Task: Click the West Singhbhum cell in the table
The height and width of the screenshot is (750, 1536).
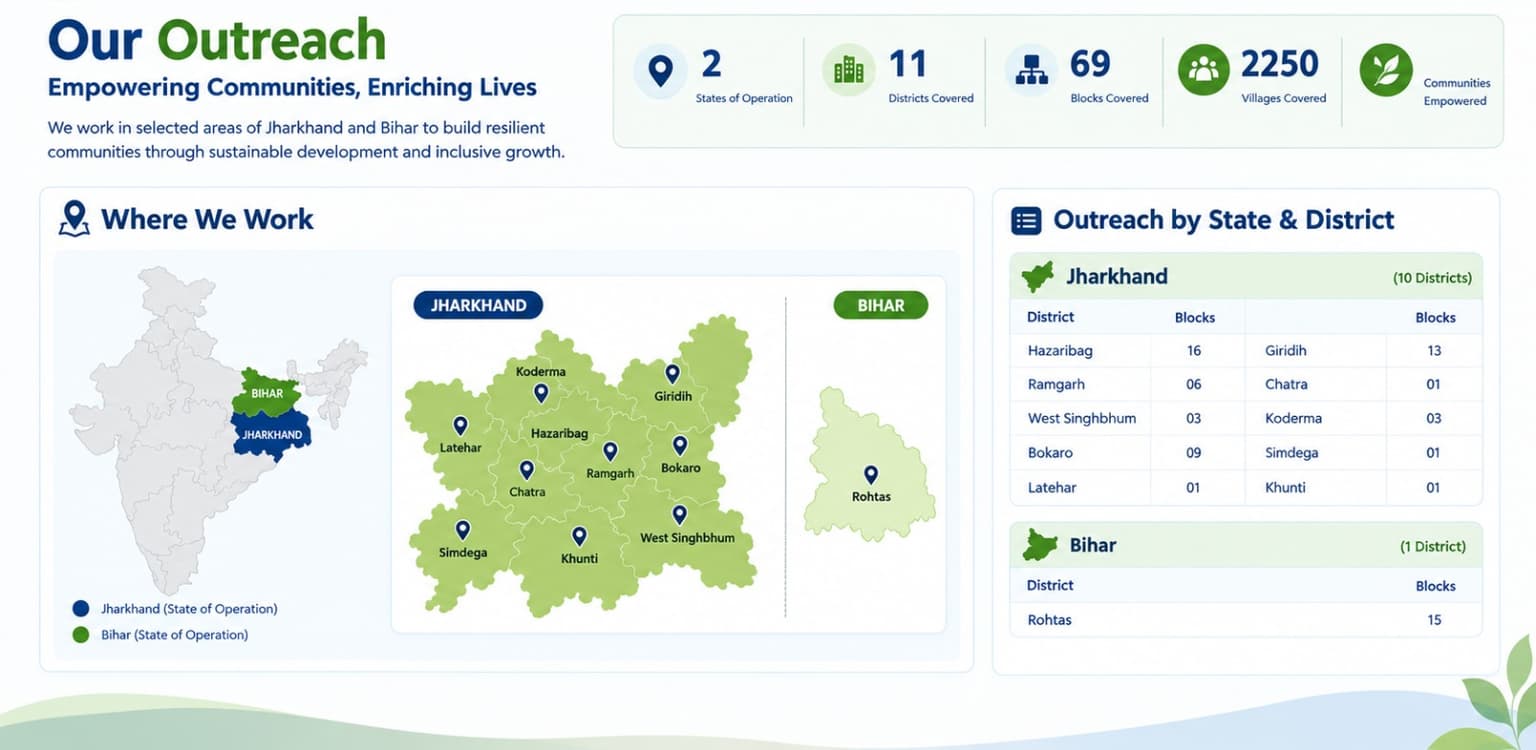Action: pyautogui.click(x=1082, y=418)
